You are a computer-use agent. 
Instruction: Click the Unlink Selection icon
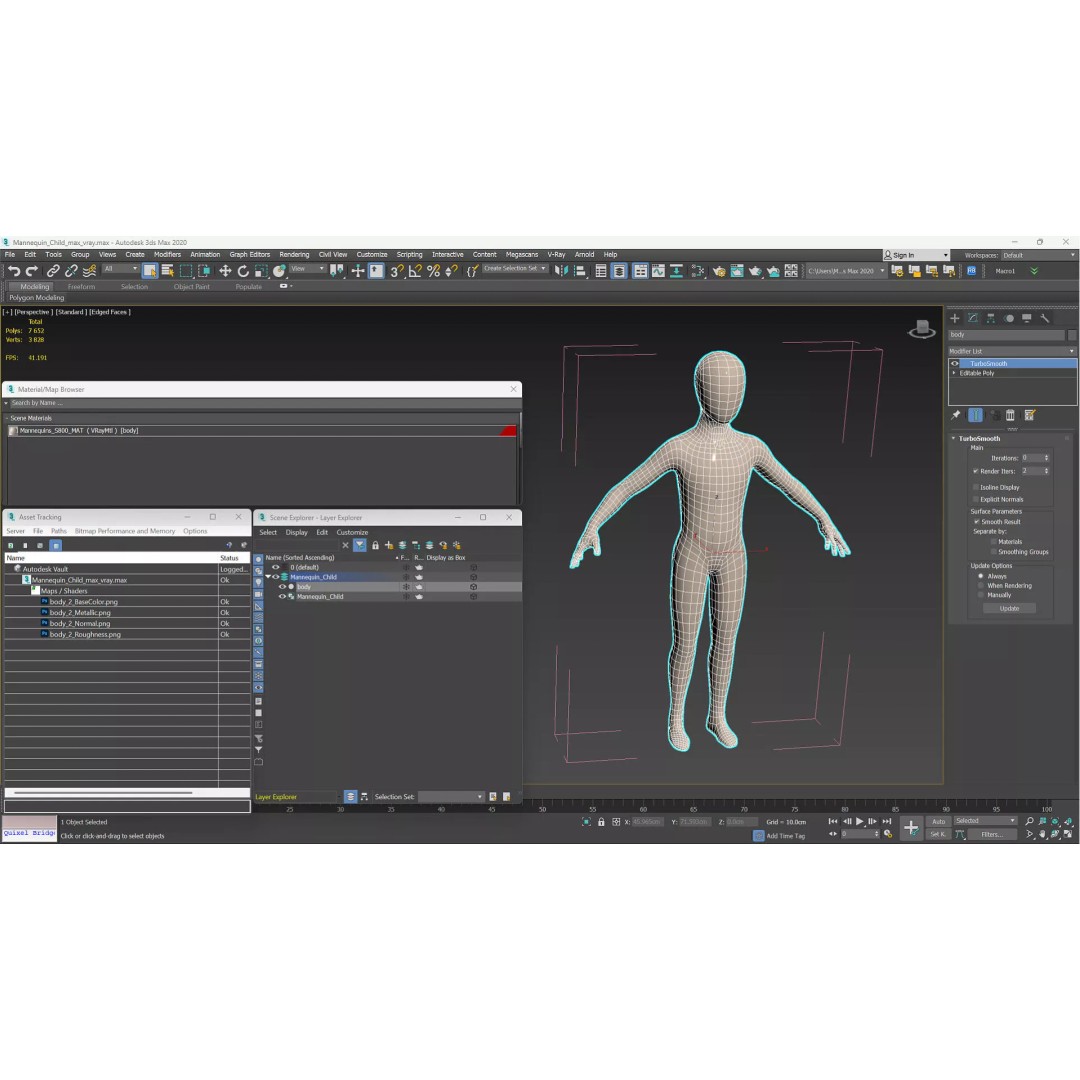pos(71,271)
